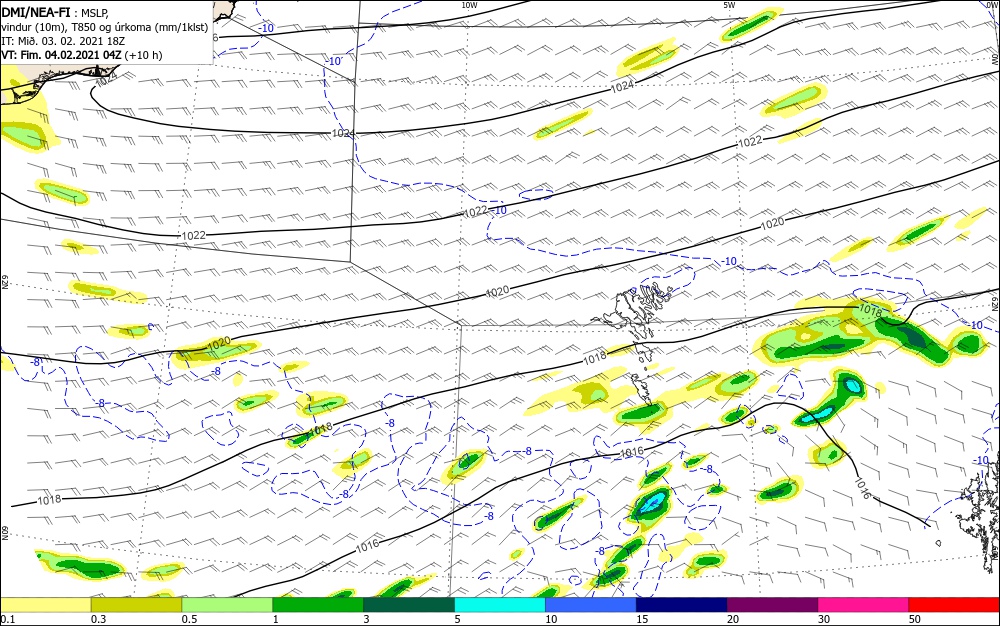Image resolution: width=1000 pixels, height=626 pixels.
Task: Click the pink 30–50 mm legend swatch
Action: click(x=864, y=605)
